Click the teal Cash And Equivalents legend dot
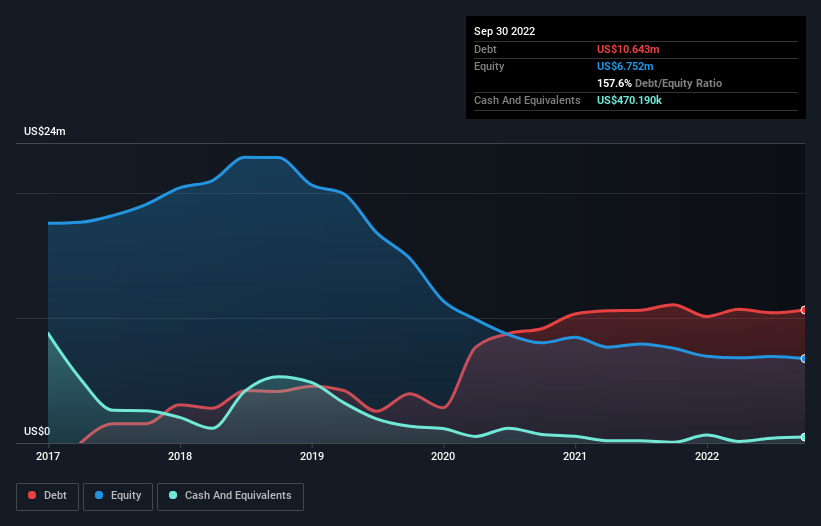821x526 pixels. (173, 495)
